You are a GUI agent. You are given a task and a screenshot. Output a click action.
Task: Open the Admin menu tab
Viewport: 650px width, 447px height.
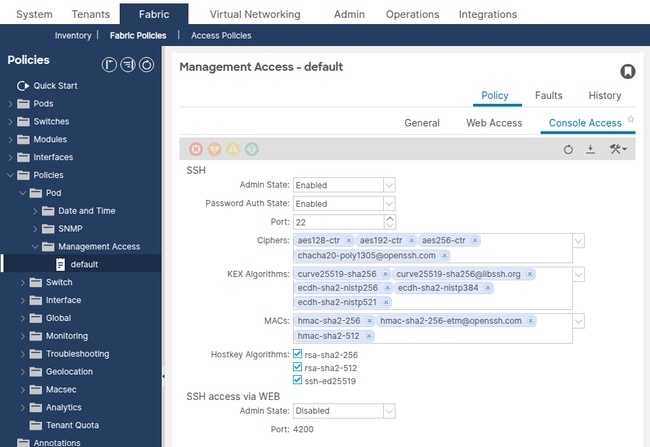[349, 14]
